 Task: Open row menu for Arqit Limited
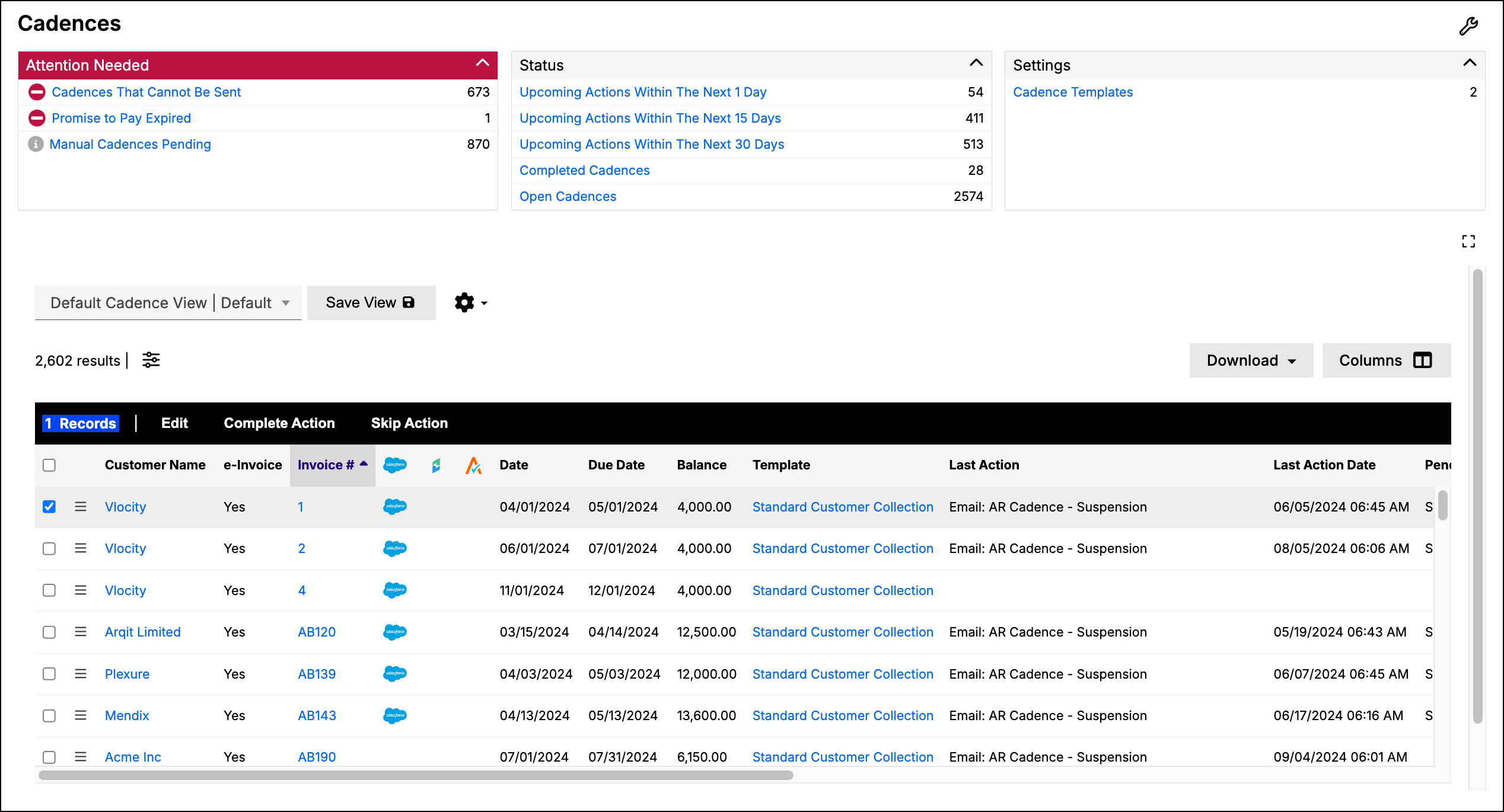(x=81, y=632)
